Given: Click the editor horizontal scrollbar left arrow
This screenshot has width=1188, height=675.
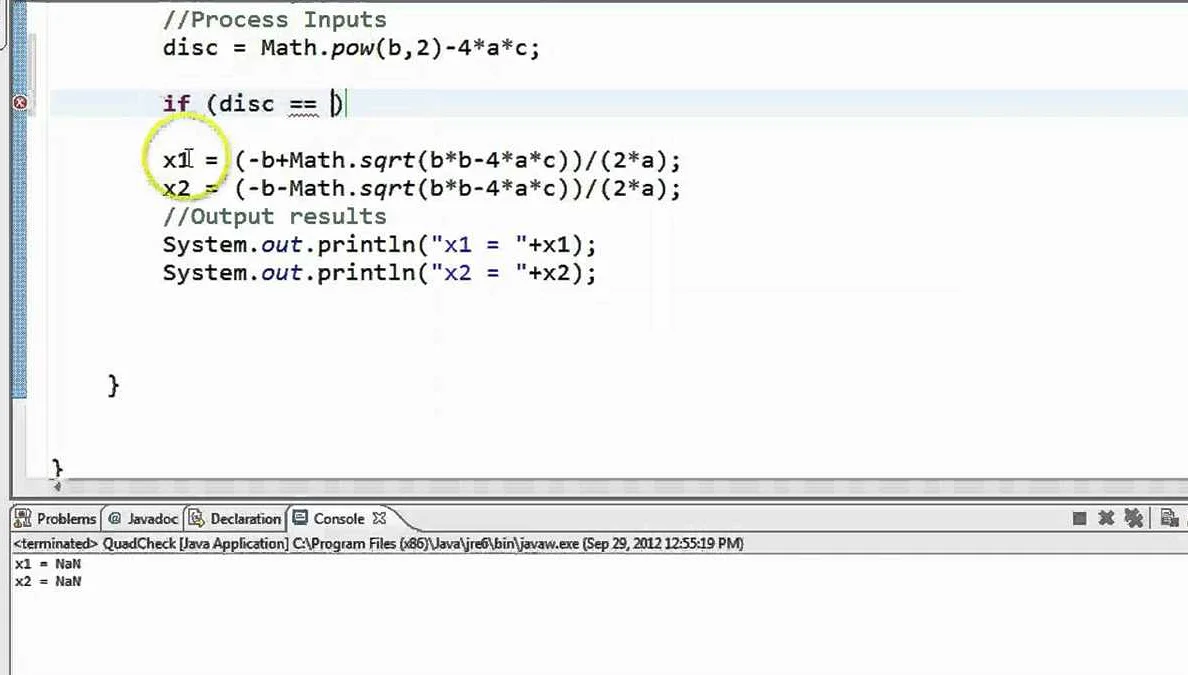Looking at the screenshot, I should pyautogui.click(x=57, y=487).
